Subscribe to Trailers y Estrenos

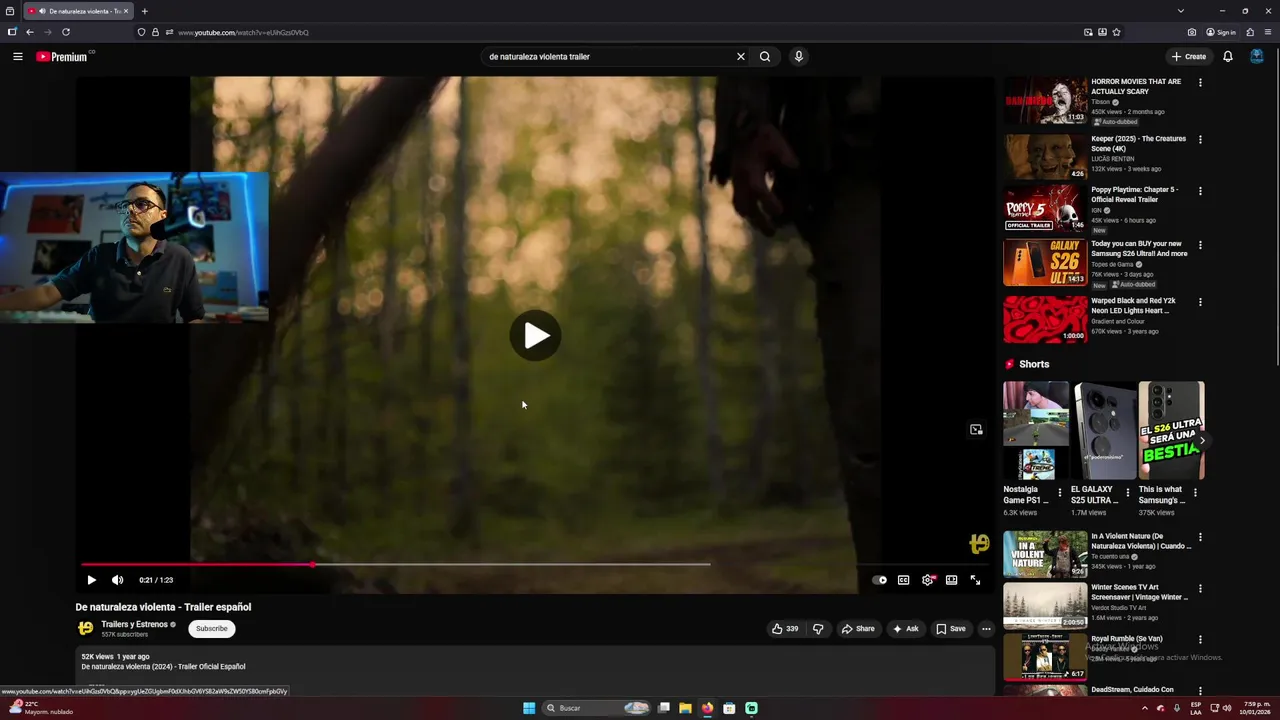(x=211, y=629)
